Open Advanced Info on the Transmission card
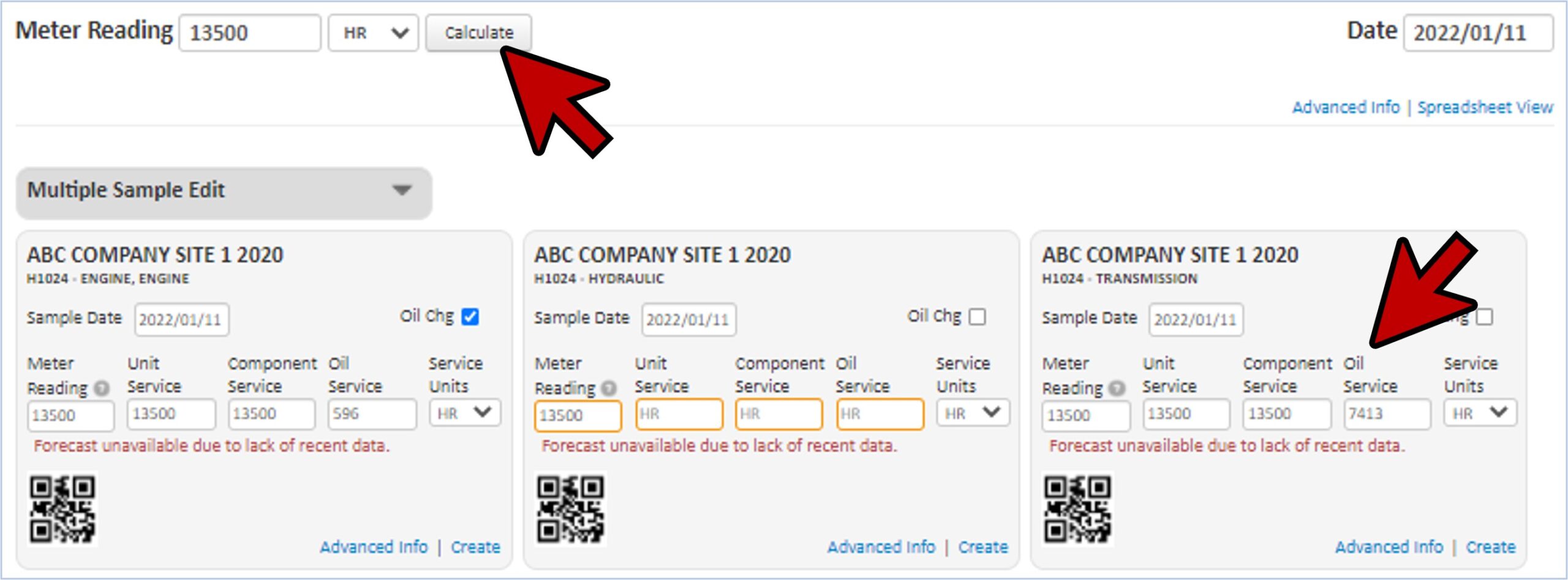This screenshot has height=580, width=1568. click(x=1389, y=546)
